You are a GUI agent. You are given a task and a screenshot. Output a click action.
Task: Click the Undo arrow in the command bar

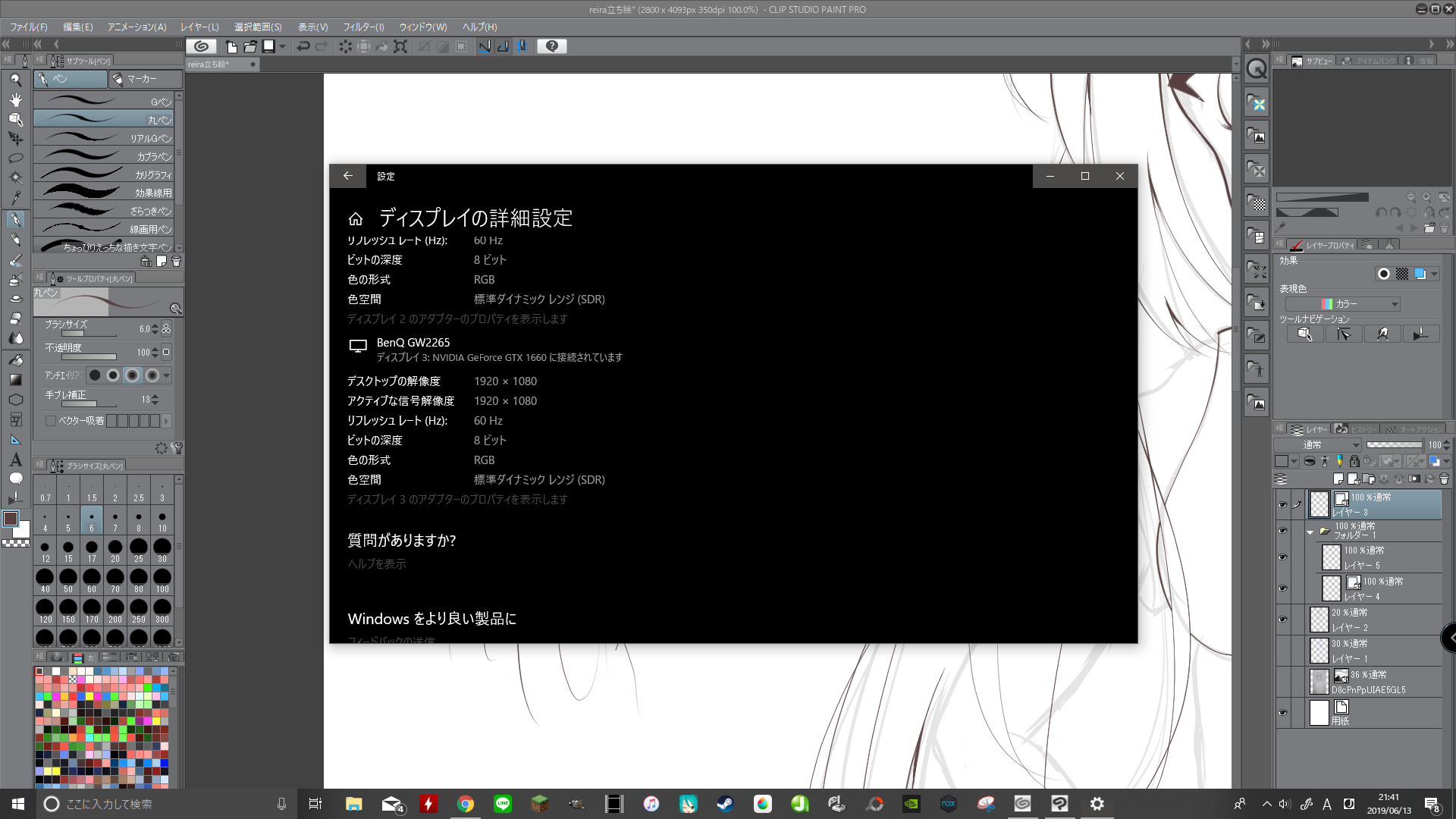point(303,46)
